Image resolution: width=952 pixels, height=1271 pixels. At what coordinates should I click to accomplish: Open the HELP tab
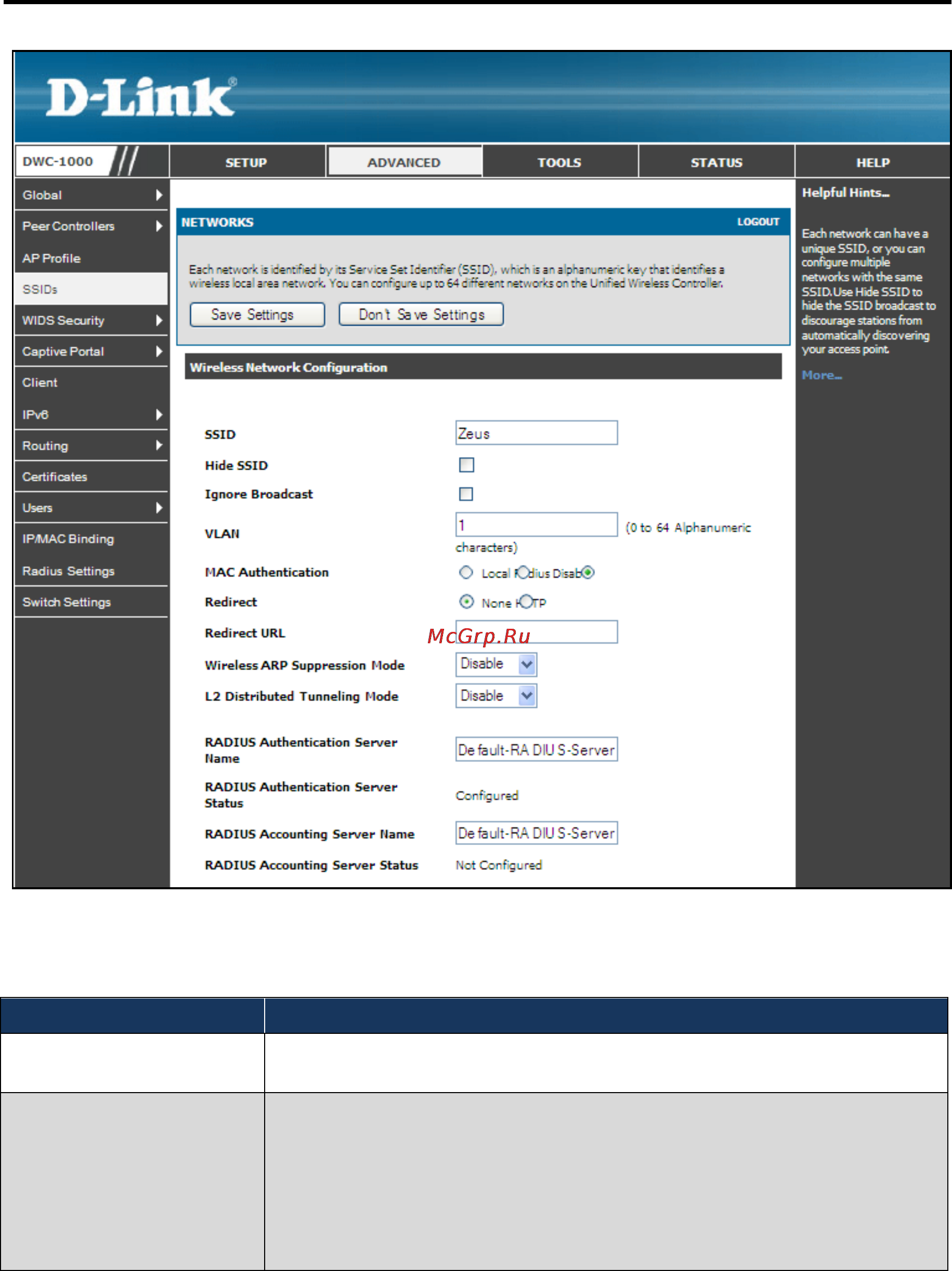coord(873,162)
